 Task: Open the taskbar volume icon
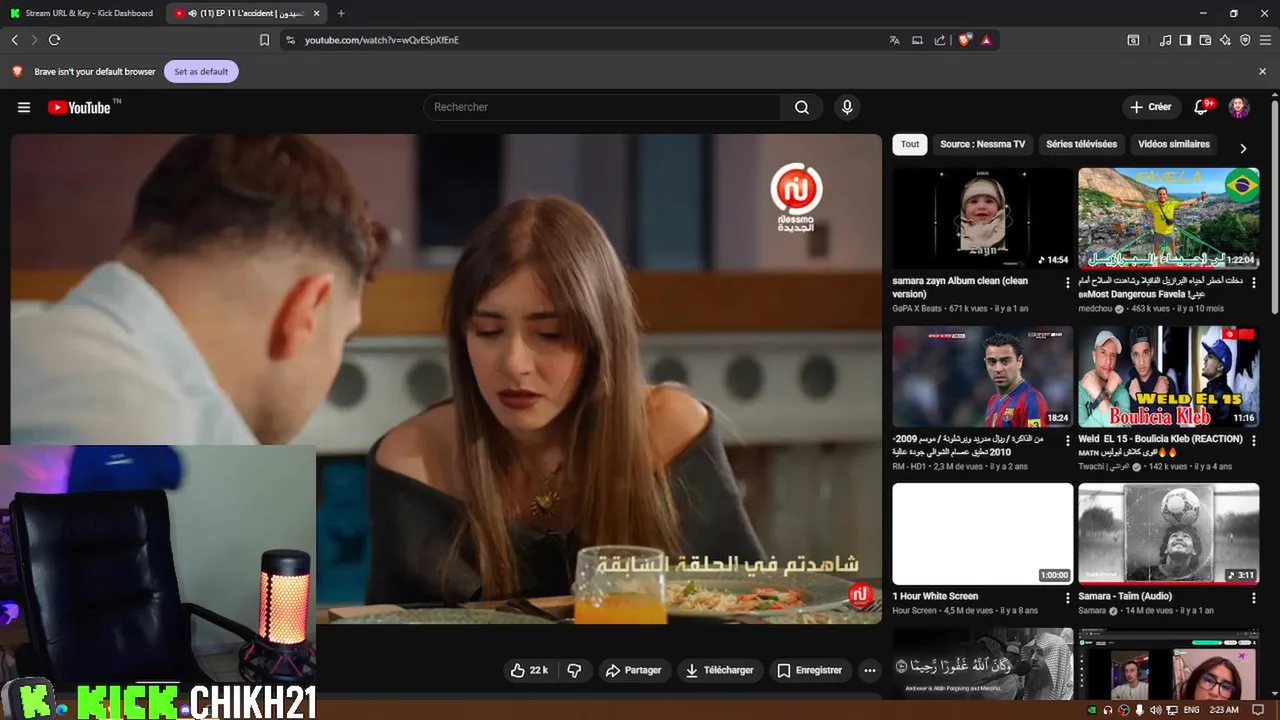coord(1155,710)
